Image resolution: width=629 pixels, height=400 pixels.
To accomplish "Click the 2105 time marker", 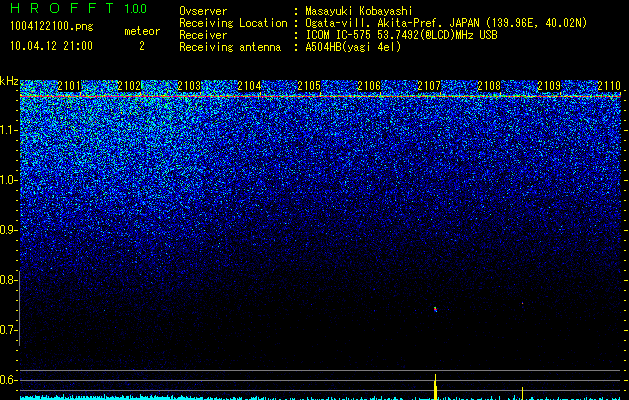I will pos(309,85).
